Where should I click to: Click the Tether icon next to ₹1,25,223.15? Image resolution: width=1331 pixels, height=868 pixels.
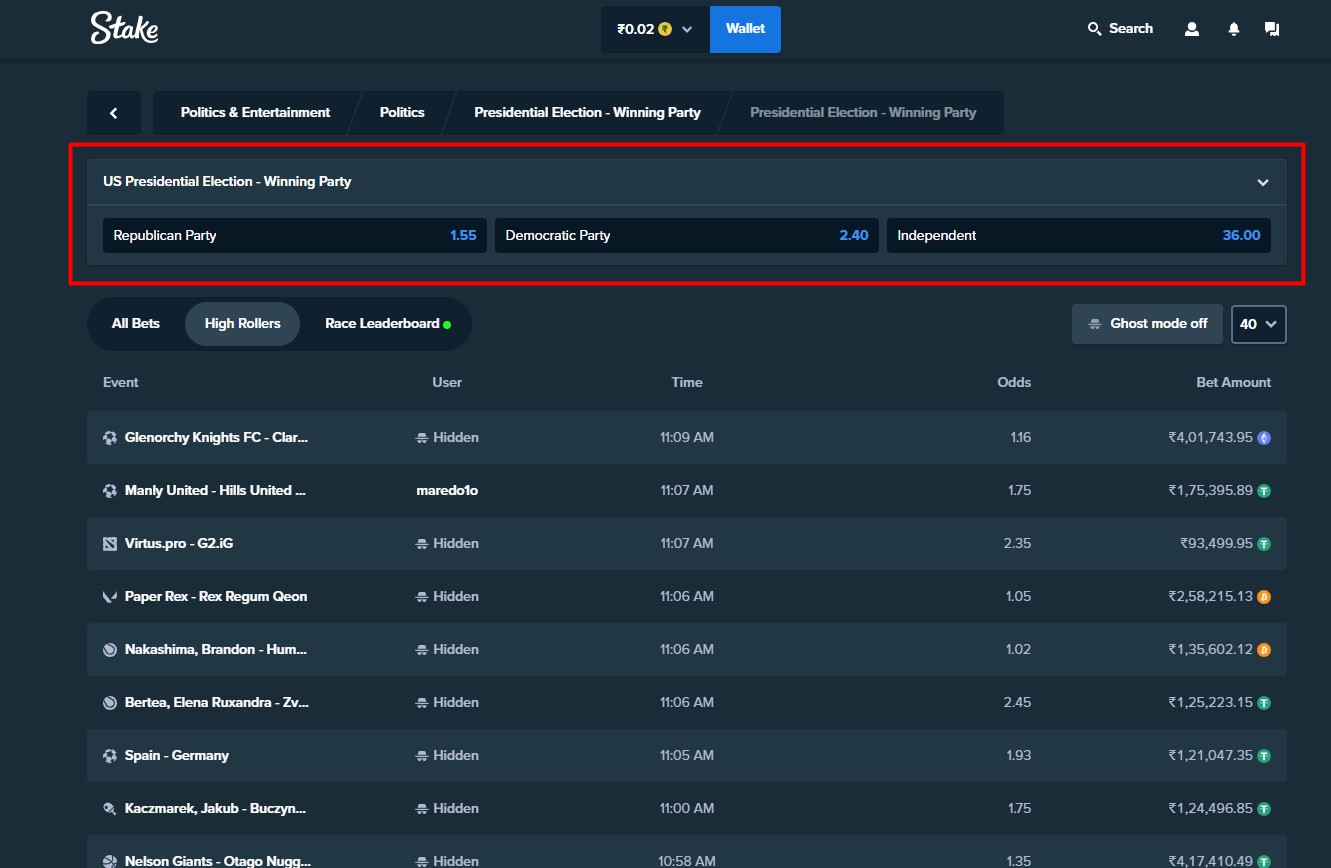pos(1264,702)
